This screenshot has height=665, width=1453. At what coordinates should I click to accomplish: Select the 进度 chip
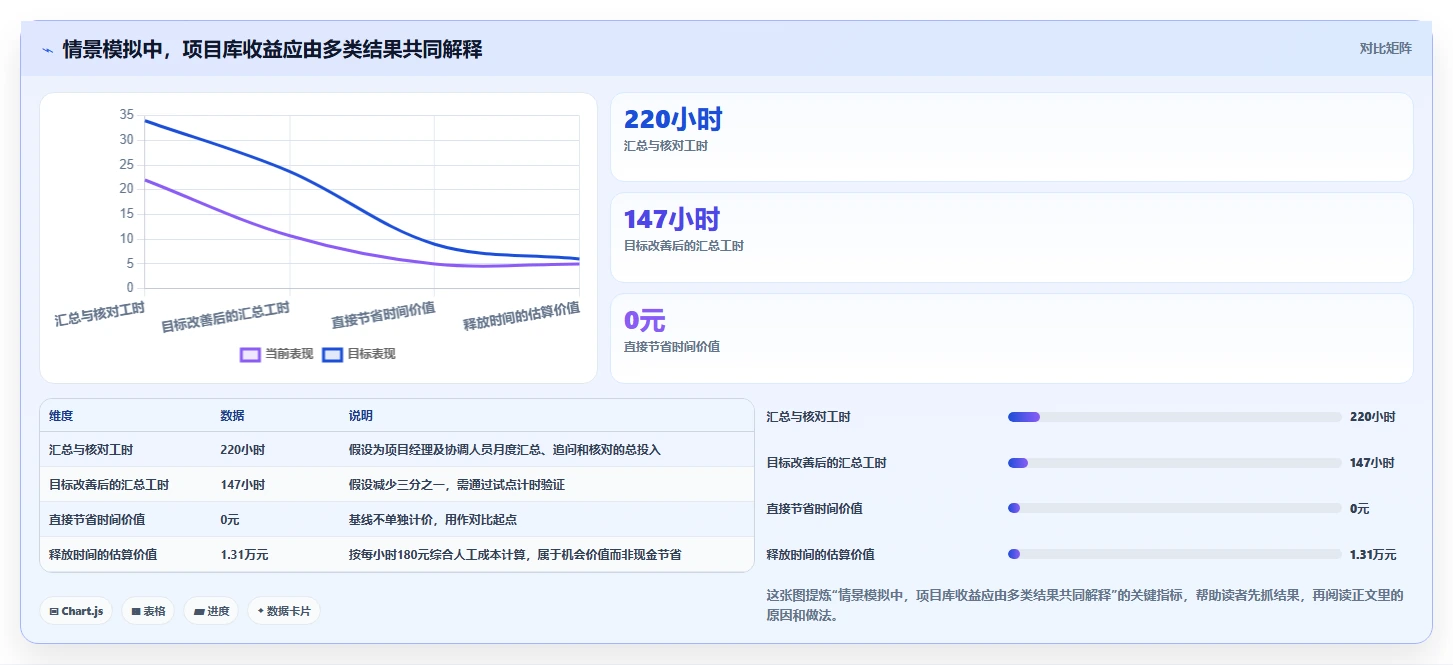point(211,611)
